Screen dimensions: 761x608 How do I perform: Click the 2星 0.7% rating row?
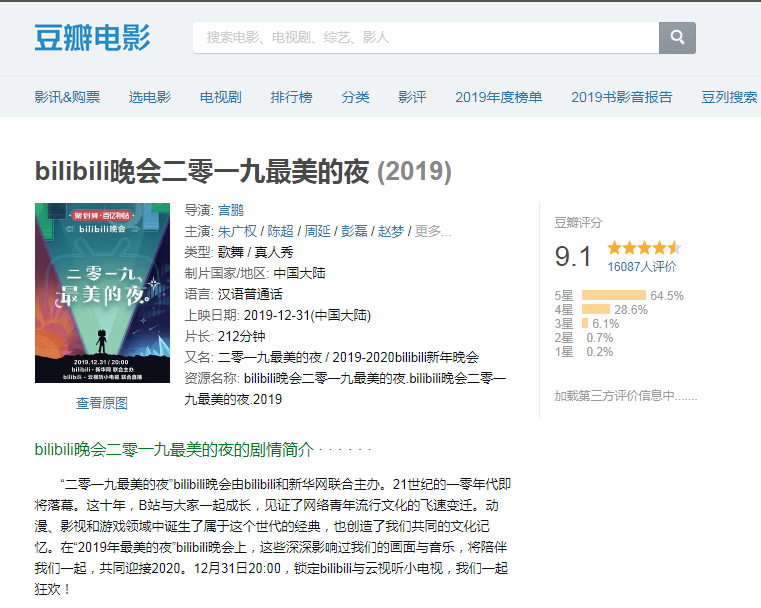[x=584, y=338]
